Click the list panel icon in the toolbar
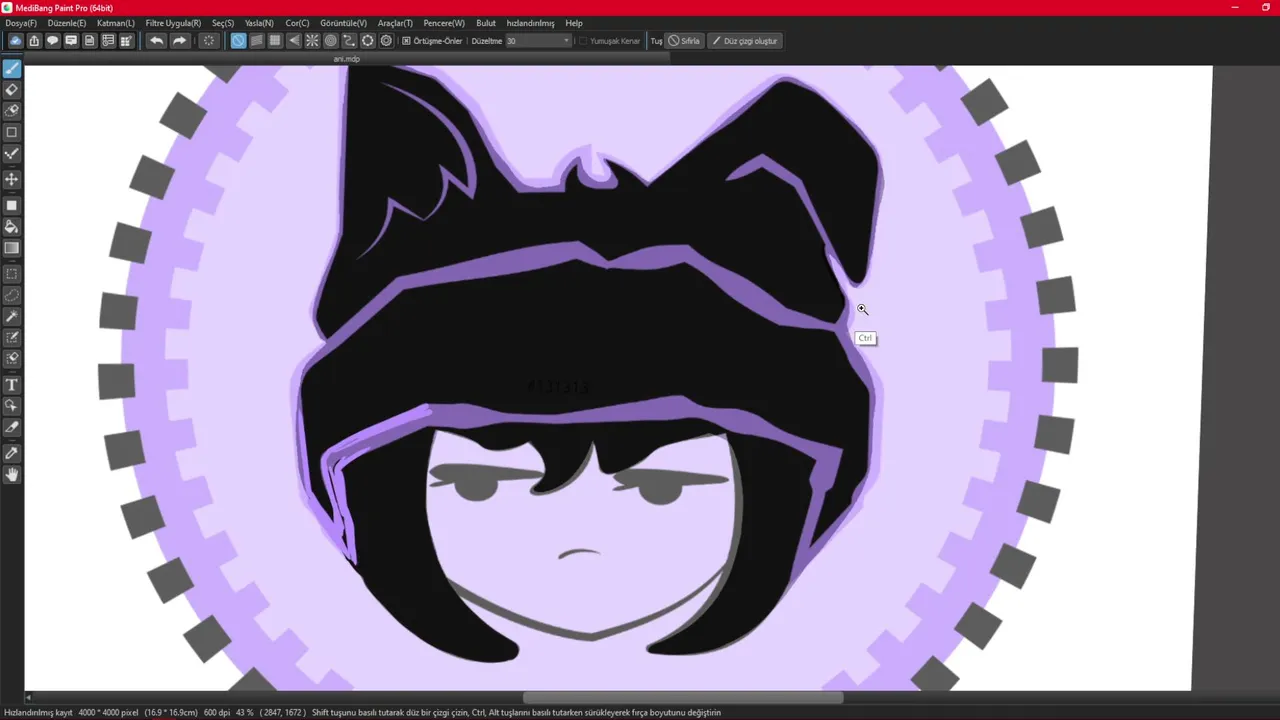 coord(108,41)
